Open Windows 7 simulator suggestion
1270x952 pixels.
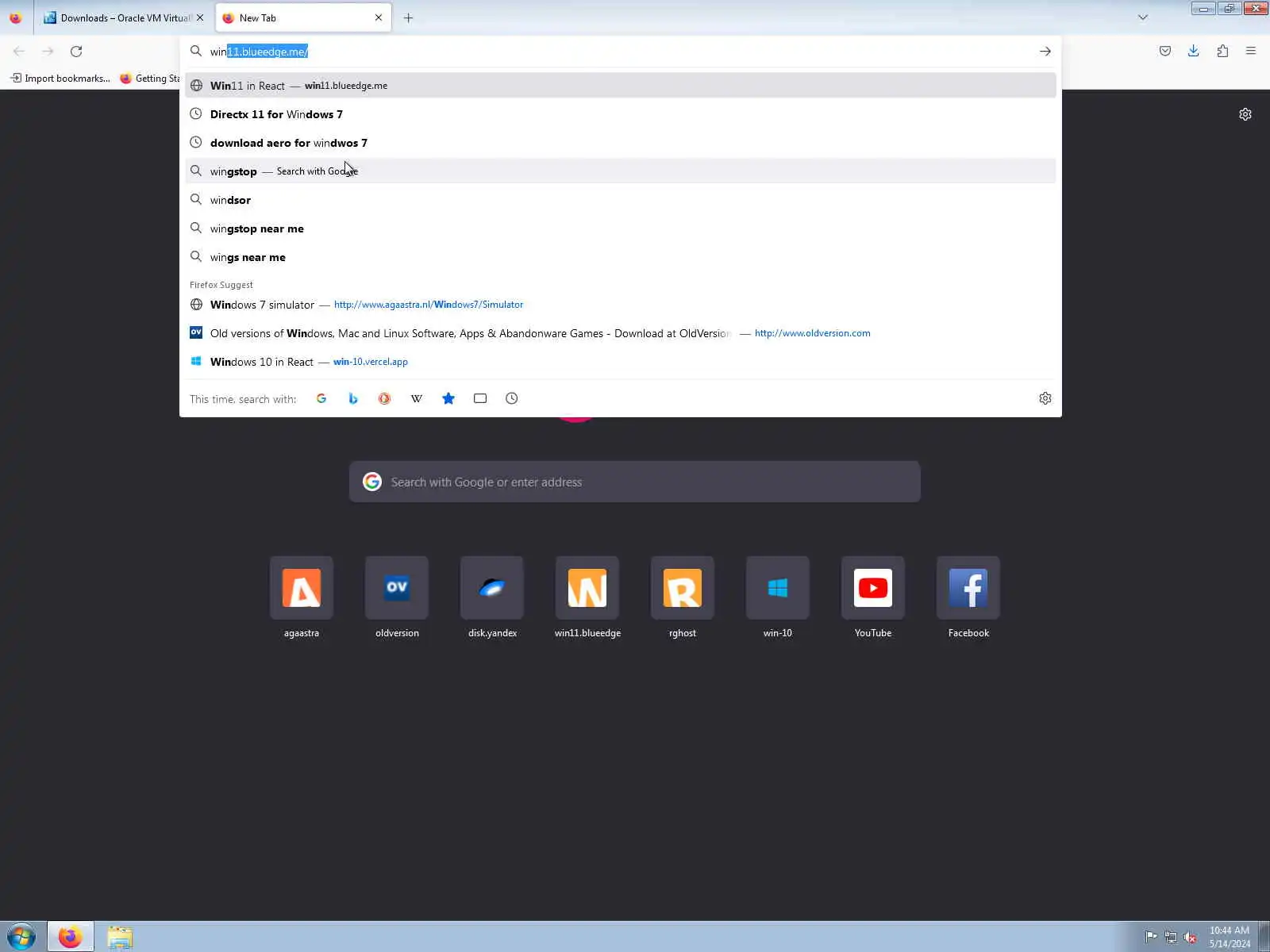(x=621, y=305)
